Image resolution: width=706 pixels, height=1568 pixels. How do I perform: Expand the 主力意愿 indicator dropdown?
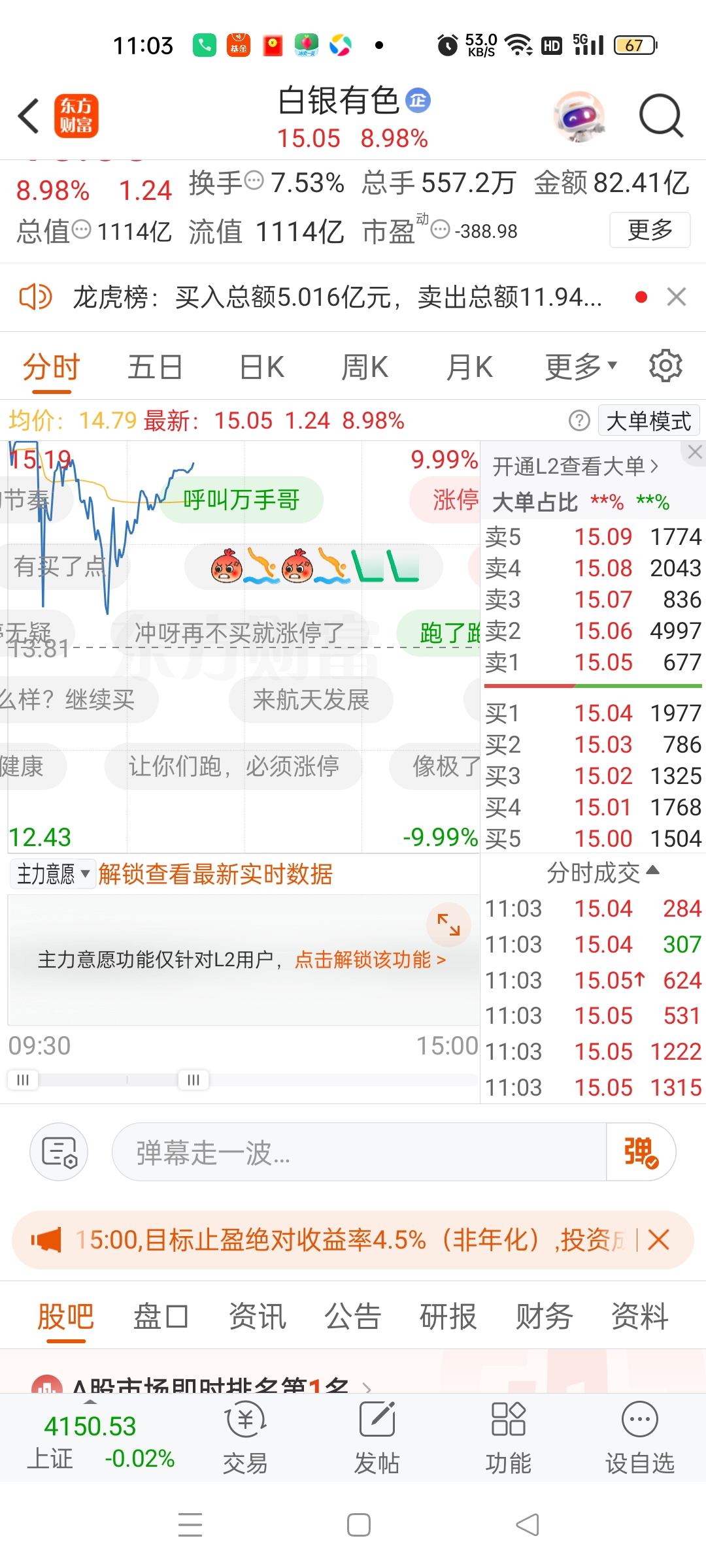tap(53, 874)
